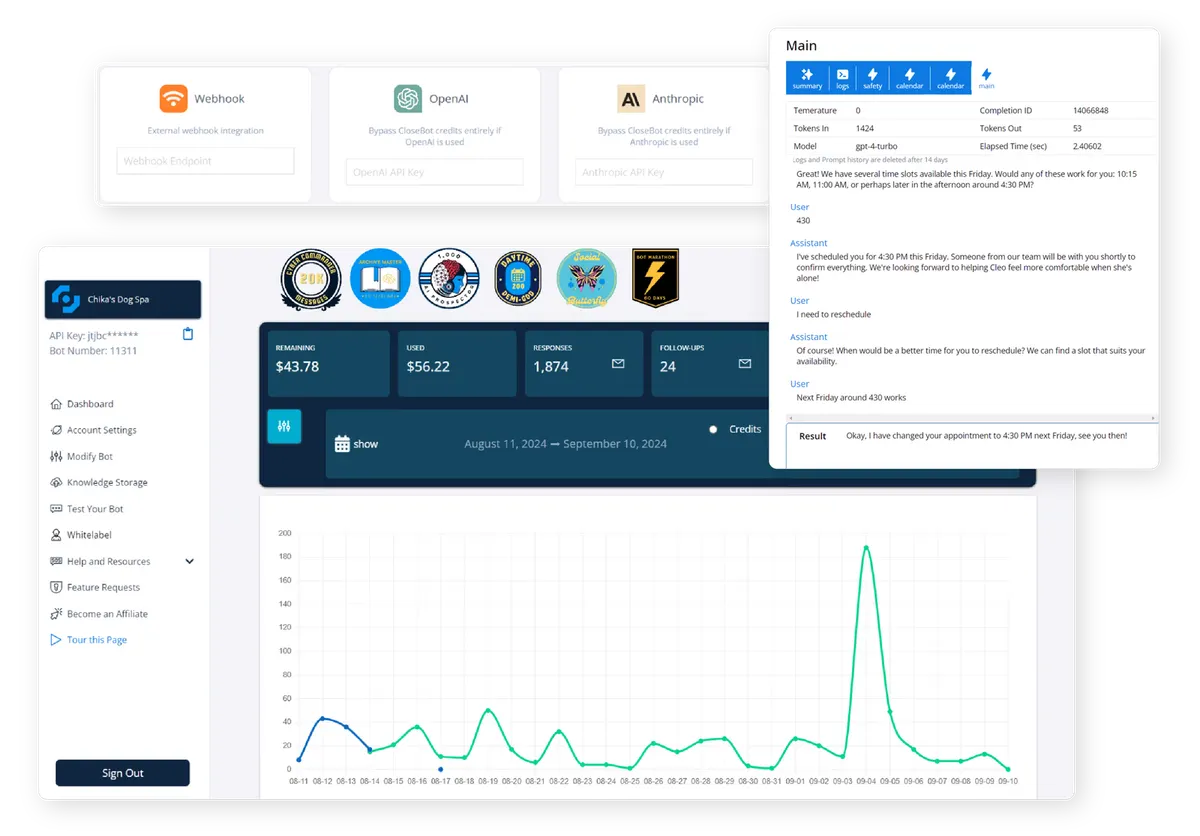
Task: Open the safety tab
Action: (872, 79)
